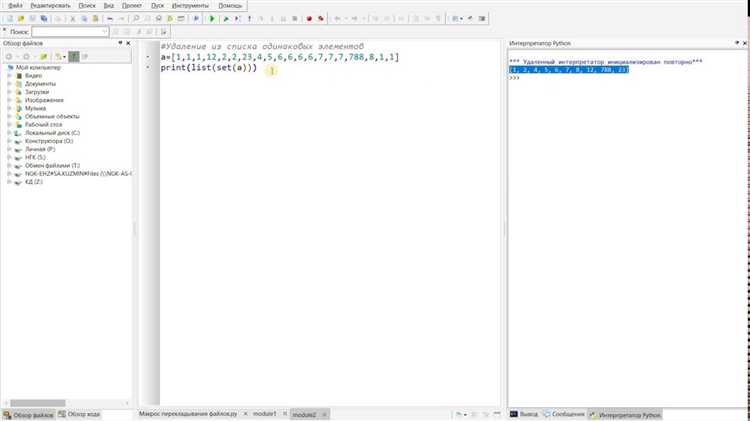Click the Undo arrow icon
The height and width of the screenshot is (421, 750).
pos(110,19)
